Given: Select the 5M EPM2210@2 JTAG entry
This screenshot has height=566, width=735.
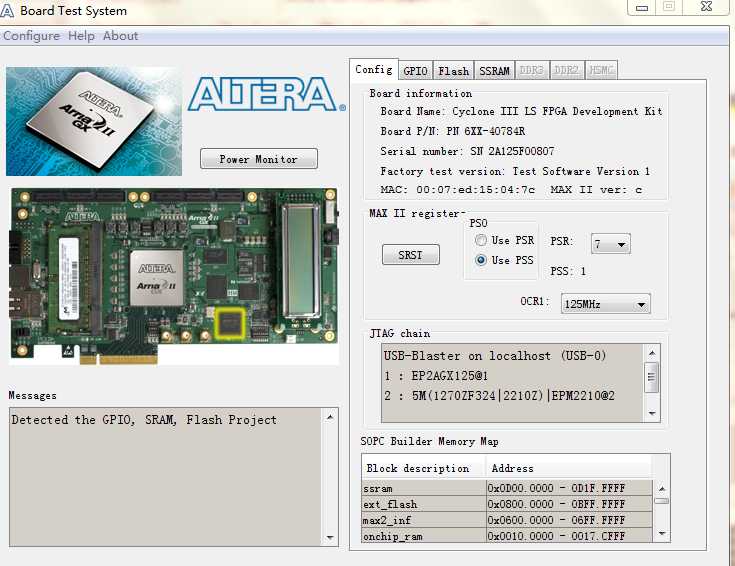Looking at the screenshot, I should point(500,396).
